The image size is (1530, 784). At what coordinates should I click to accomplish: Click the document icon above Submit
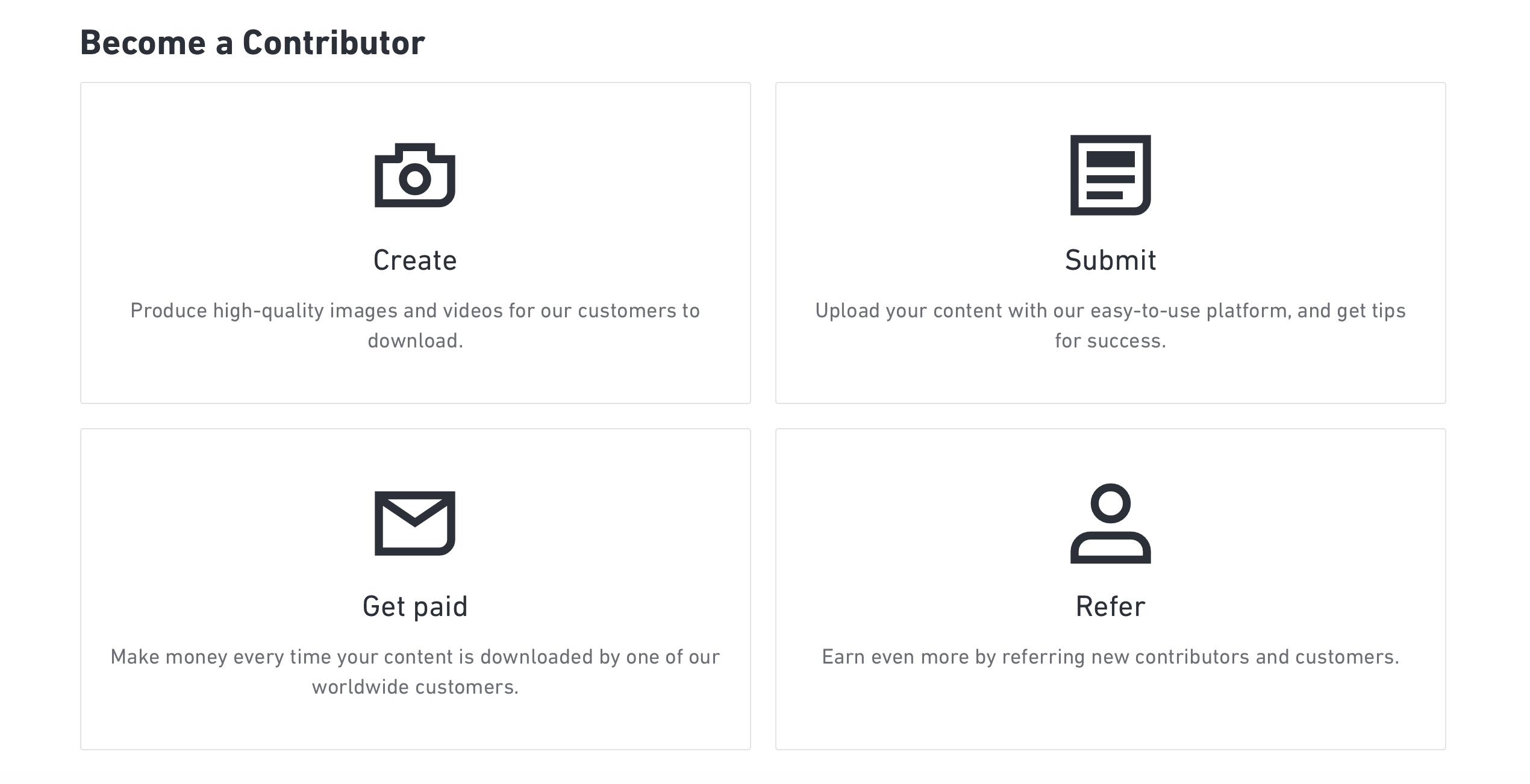coord(1110,175)
